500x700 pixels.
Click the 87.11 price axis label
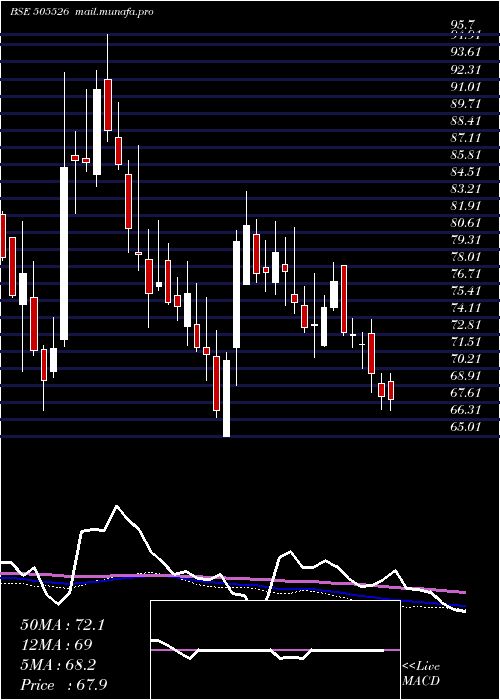pyautogui.click(x=466, y=138)
